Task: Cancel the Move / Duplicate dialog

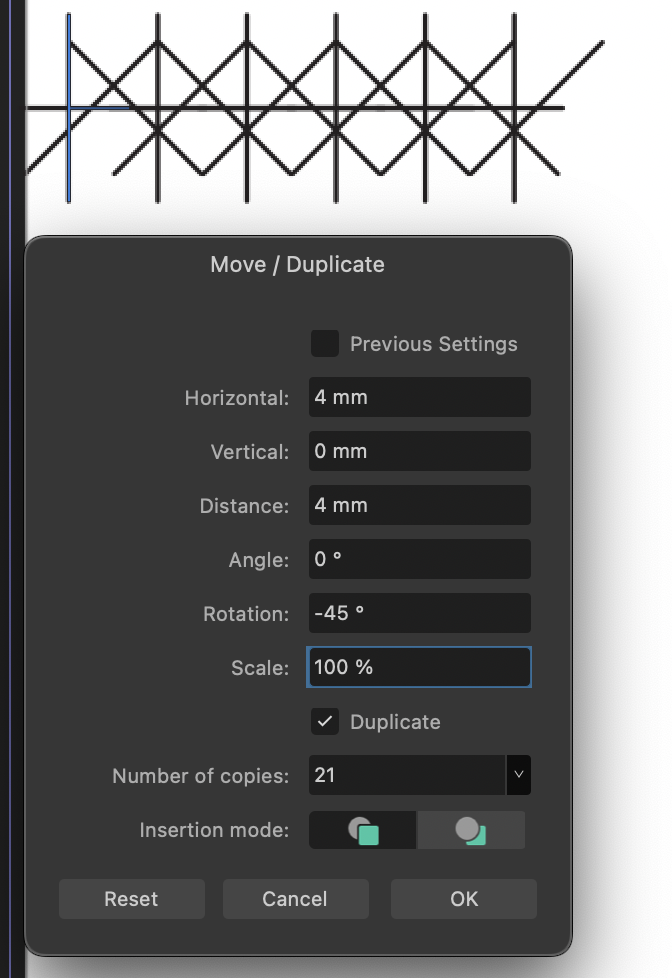Action: point(295,898)
